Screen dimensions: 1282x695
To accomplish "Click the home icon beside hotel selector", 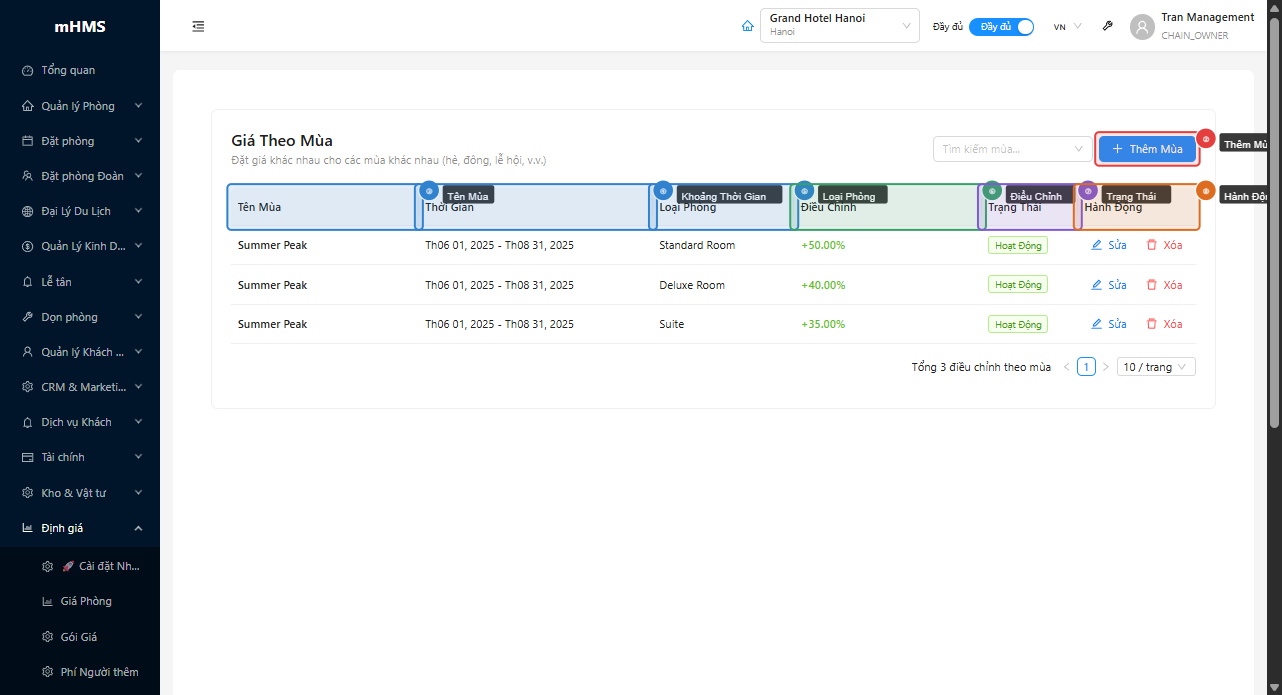I will click(747, 27).
